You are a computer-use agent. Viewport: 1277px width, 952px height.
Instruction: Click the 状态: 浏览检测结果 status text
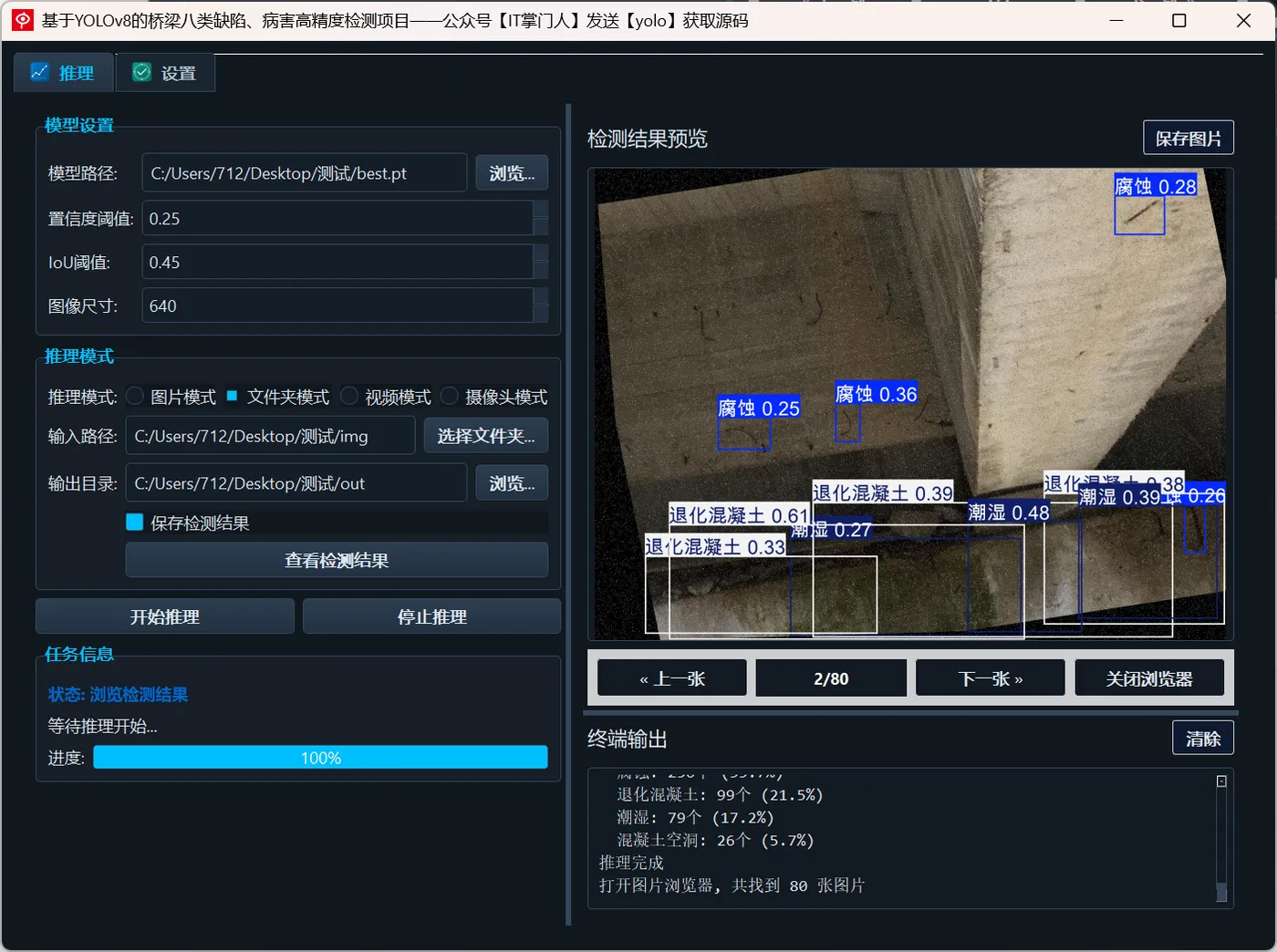coord(118,695)
